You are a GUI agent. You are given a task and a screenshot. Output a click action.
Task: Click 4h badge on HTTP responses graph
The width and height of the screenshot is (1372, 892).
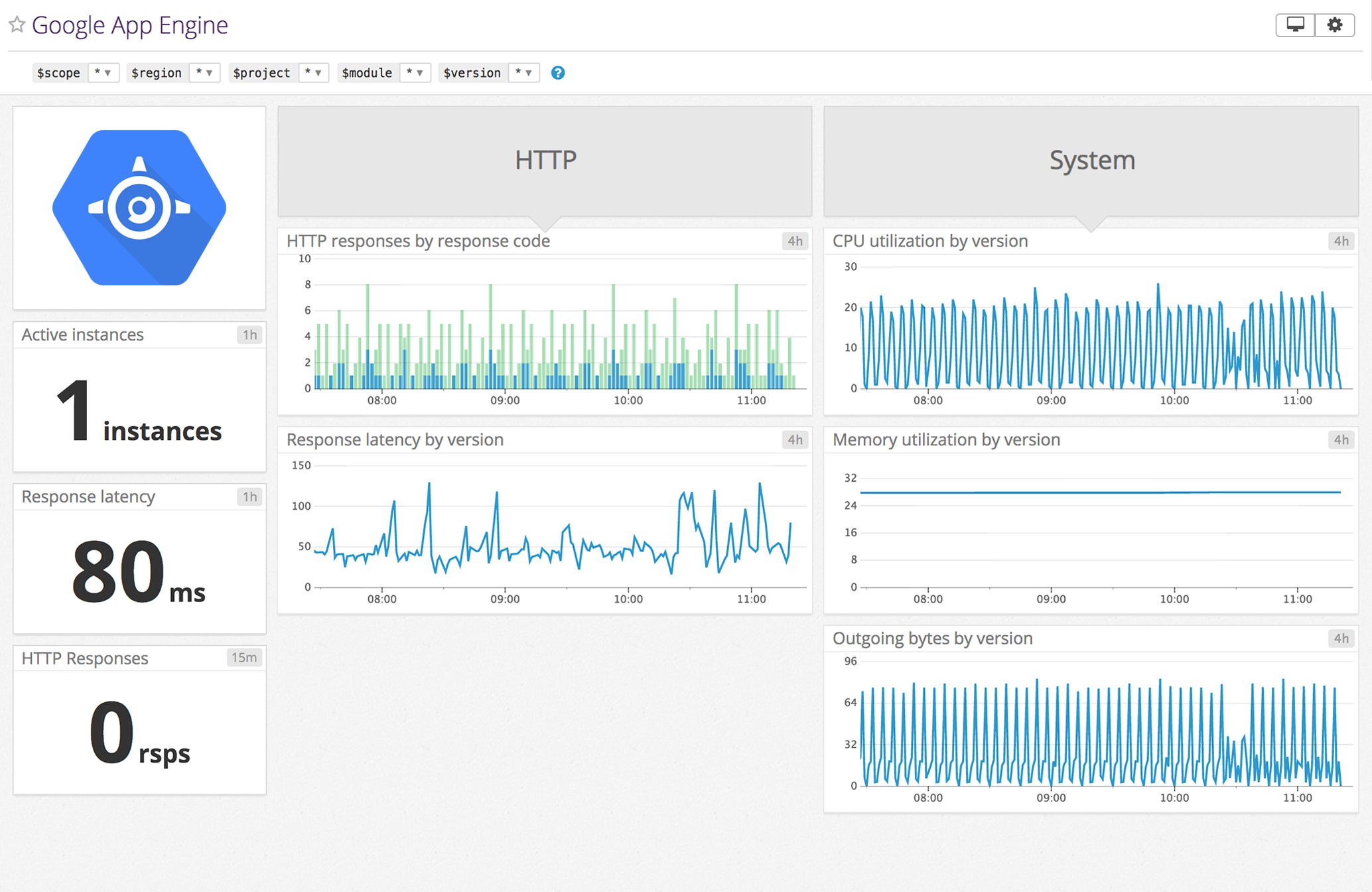click(795, 241)
